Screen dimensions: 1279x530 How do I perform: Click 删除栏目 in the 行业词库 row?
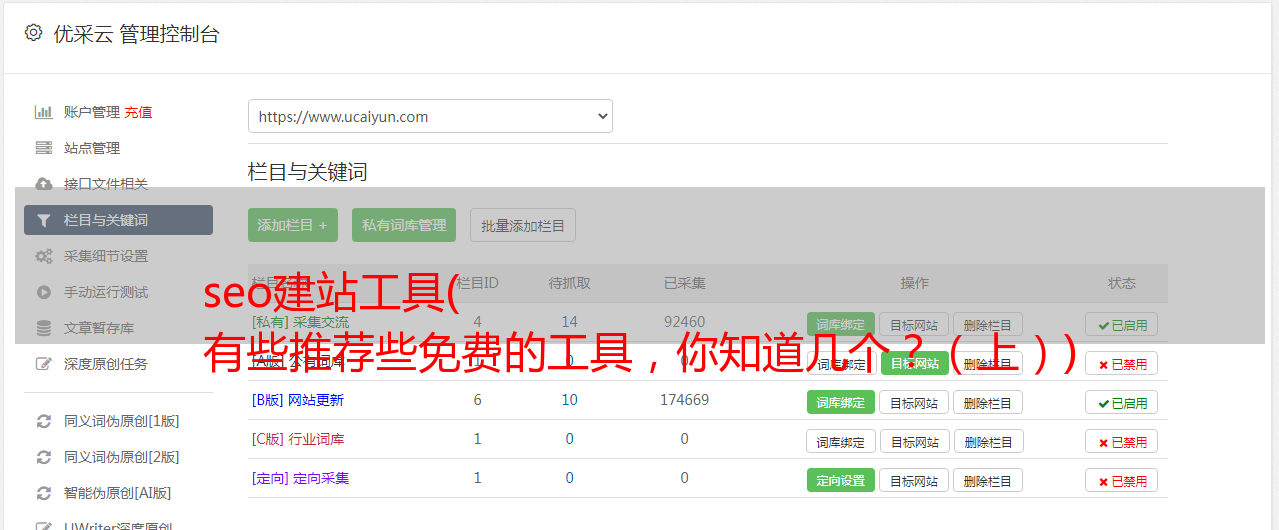[988, 441]
